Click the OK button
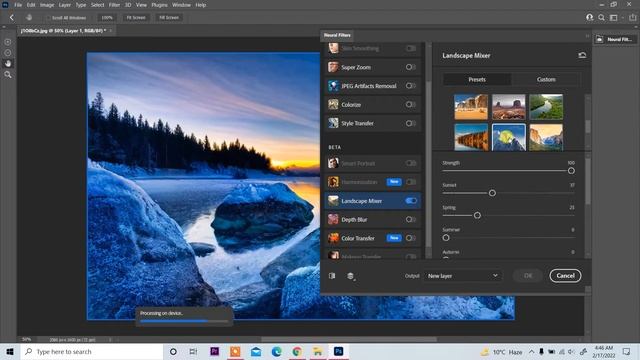Screen dimensions: 640x360 click(x=528, y=276)
